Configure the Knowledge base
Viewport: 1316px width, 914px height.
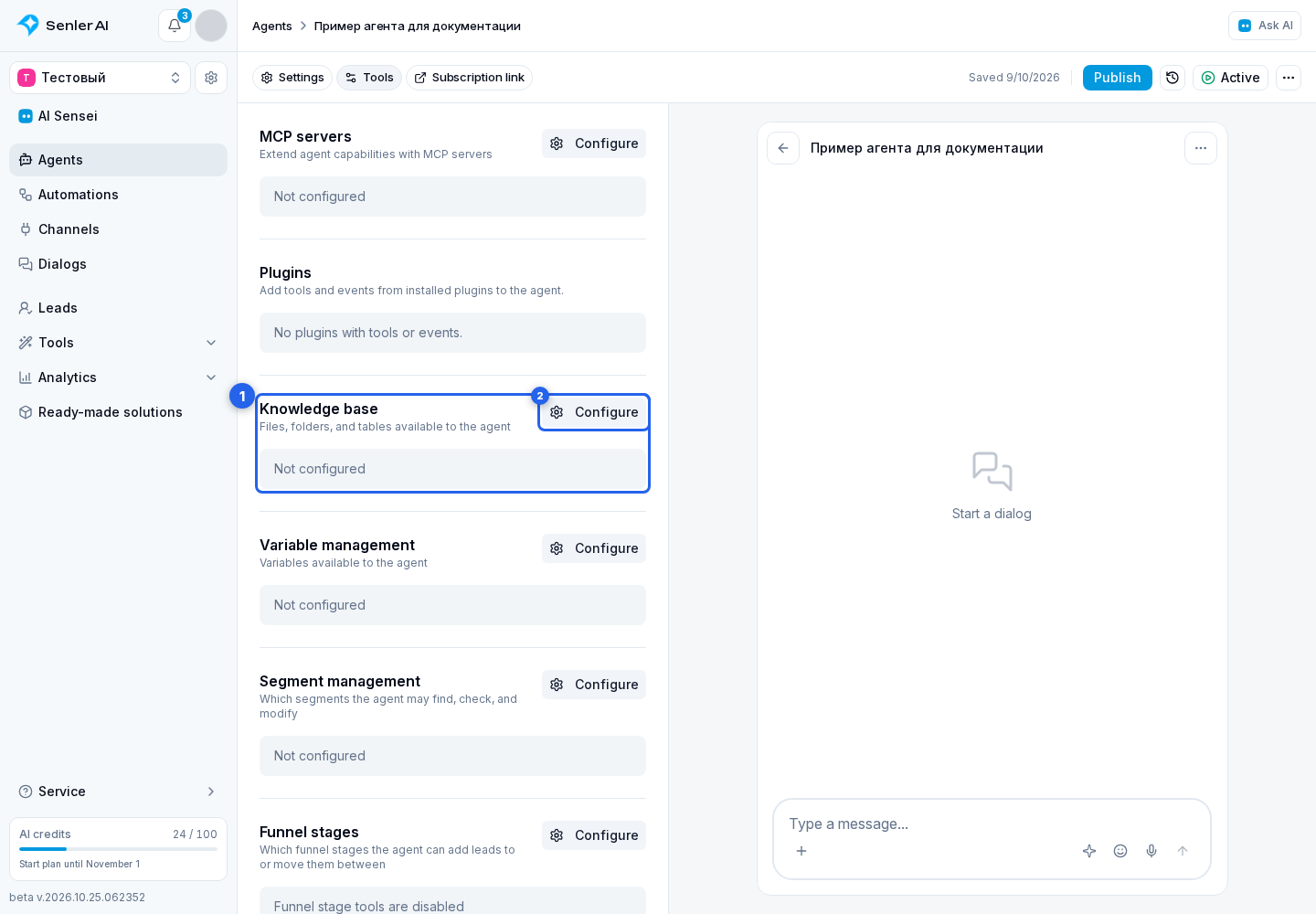point(594,412)
